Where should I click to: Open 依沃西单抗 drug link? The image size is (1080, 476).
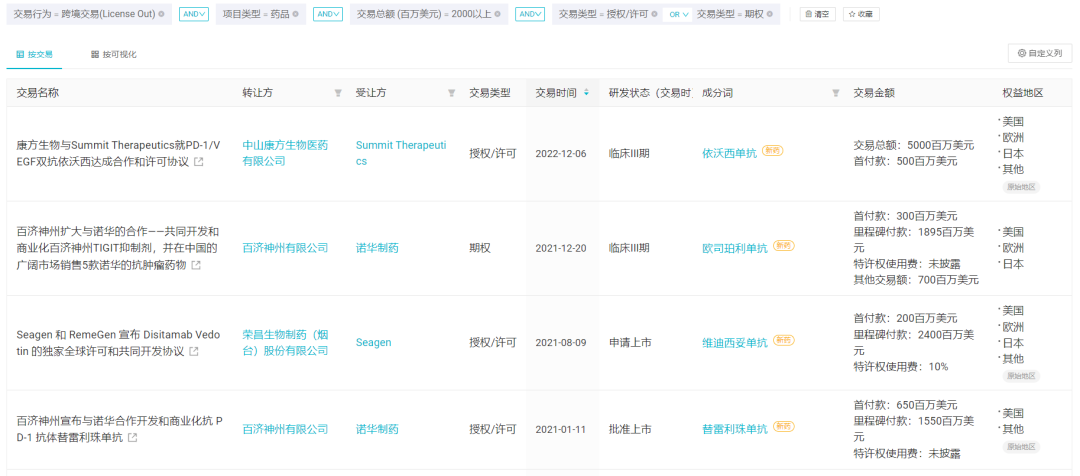coord(729,153)
